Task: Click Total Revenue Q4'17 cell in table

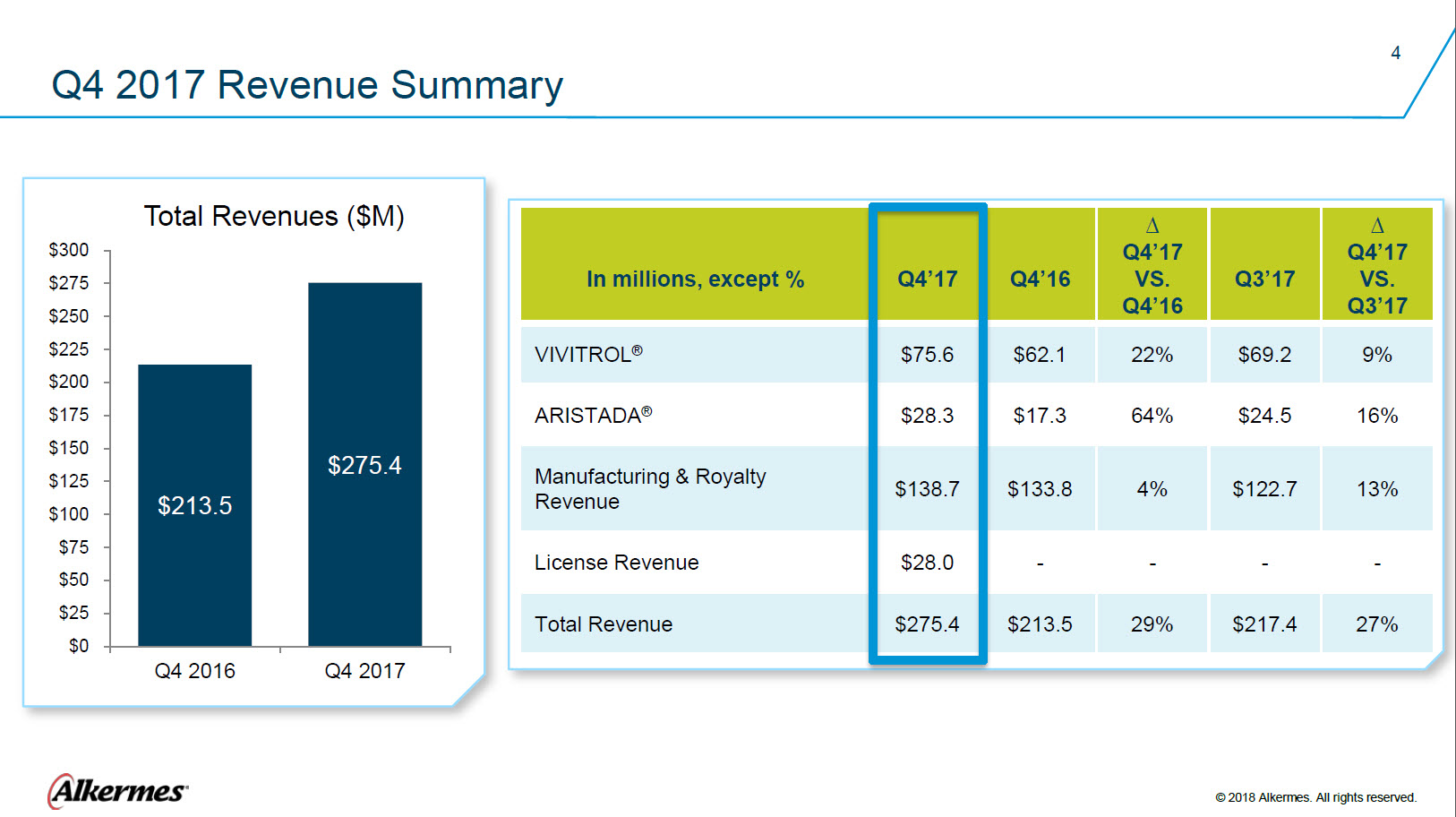Action: pyautogui.click(x=928, y=624)
